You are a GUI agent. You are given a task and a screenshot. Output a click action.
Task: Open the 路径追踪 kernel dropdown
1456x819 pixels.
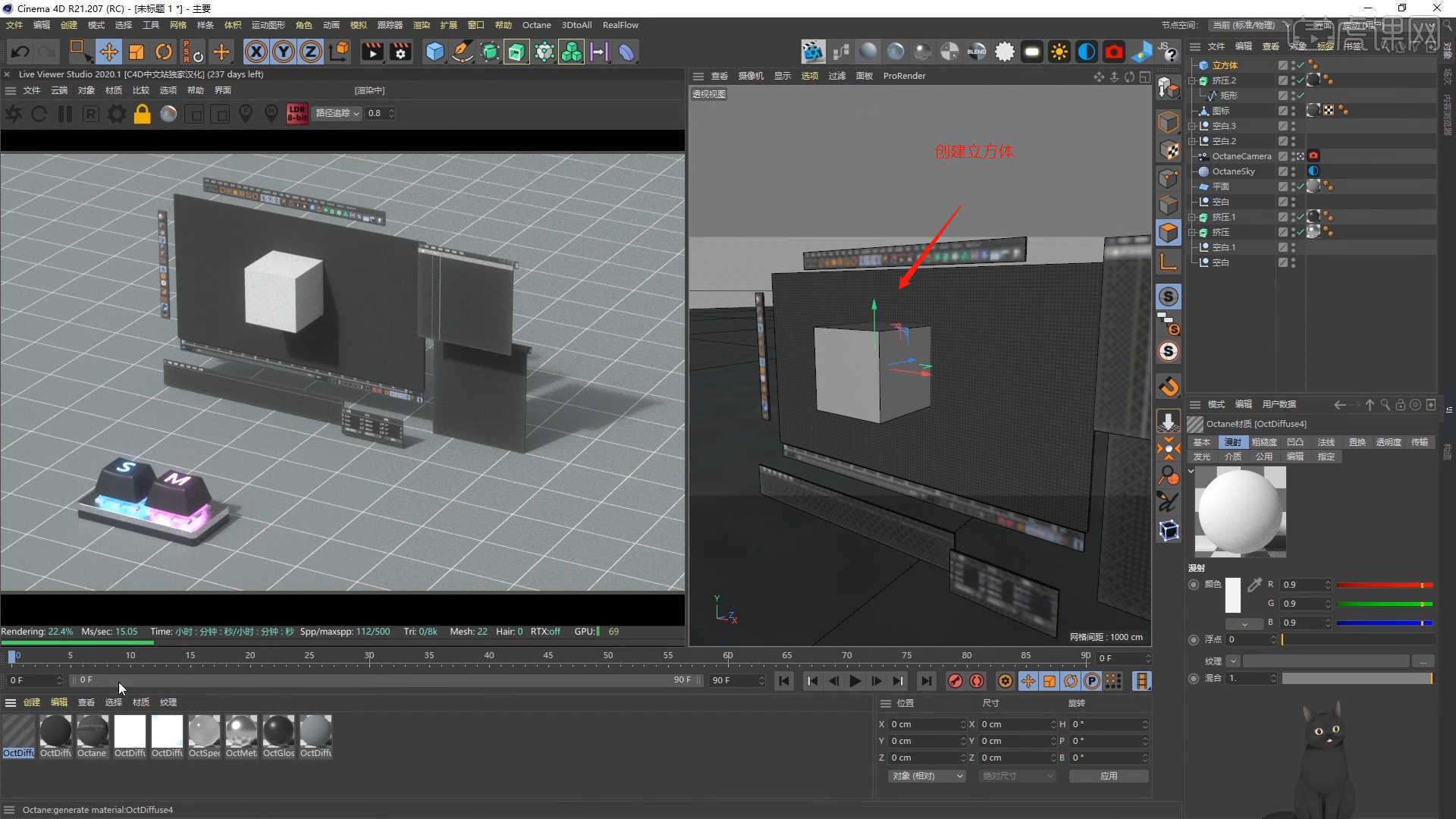click(x=337, y=114)
